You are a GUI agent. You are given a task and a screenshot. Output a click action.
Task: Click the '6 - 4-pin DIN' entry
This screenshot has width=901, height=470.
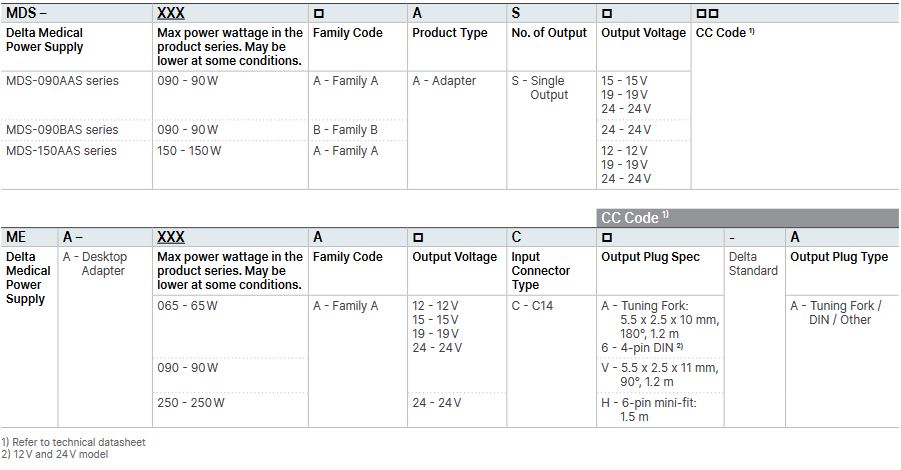[642, 348]
